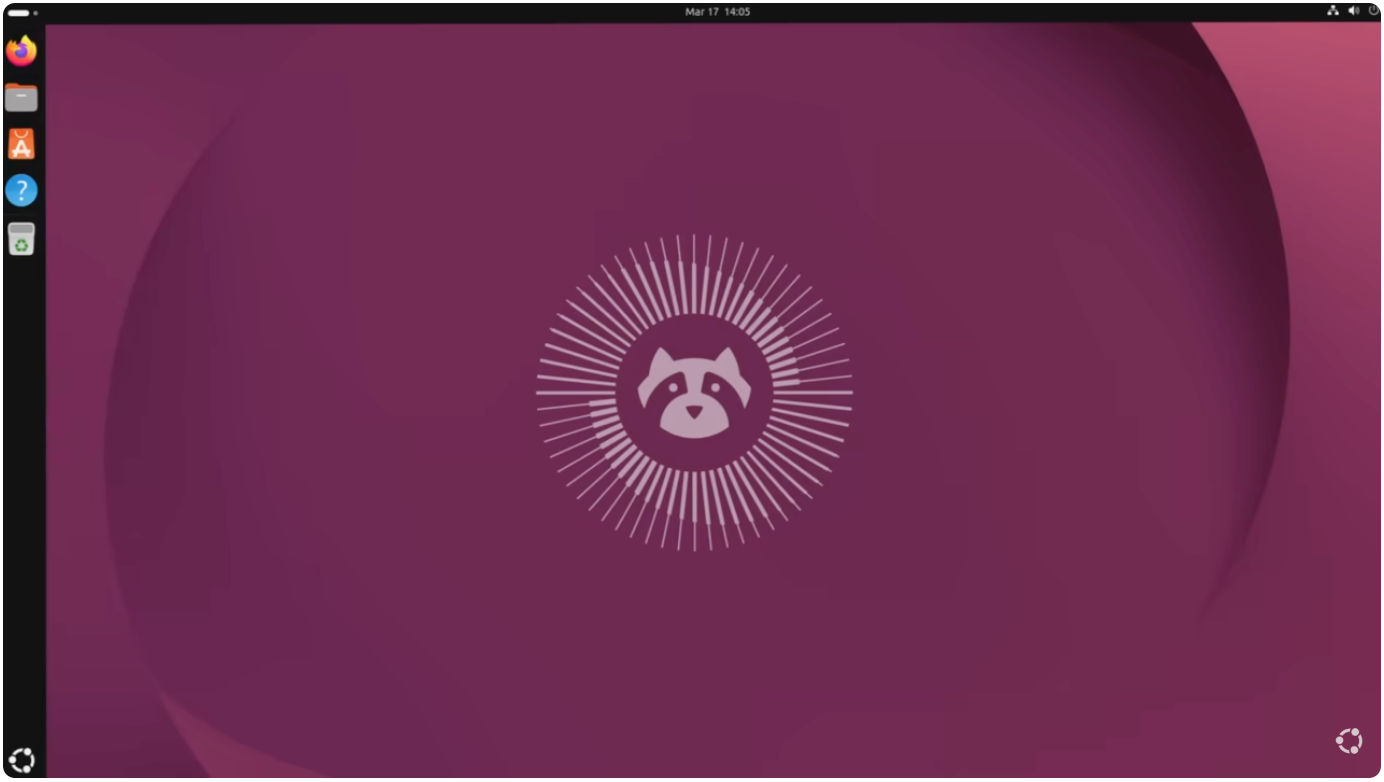
Task: Click the Ubuntu logo in bottom-right corner
Action: point(1348,741)
